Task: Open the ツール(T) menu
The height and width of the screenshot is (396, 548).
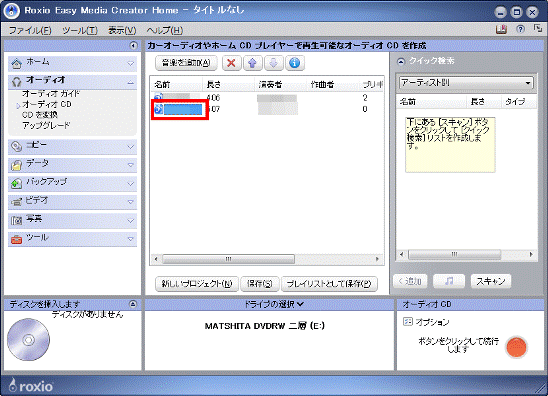Action: click(x=80, y=30)
